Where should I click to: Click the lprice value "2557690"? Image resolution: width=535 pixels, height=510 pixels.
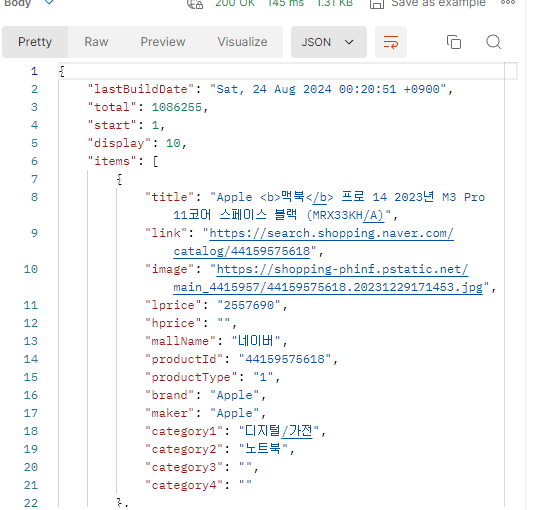tap(249, 305)
